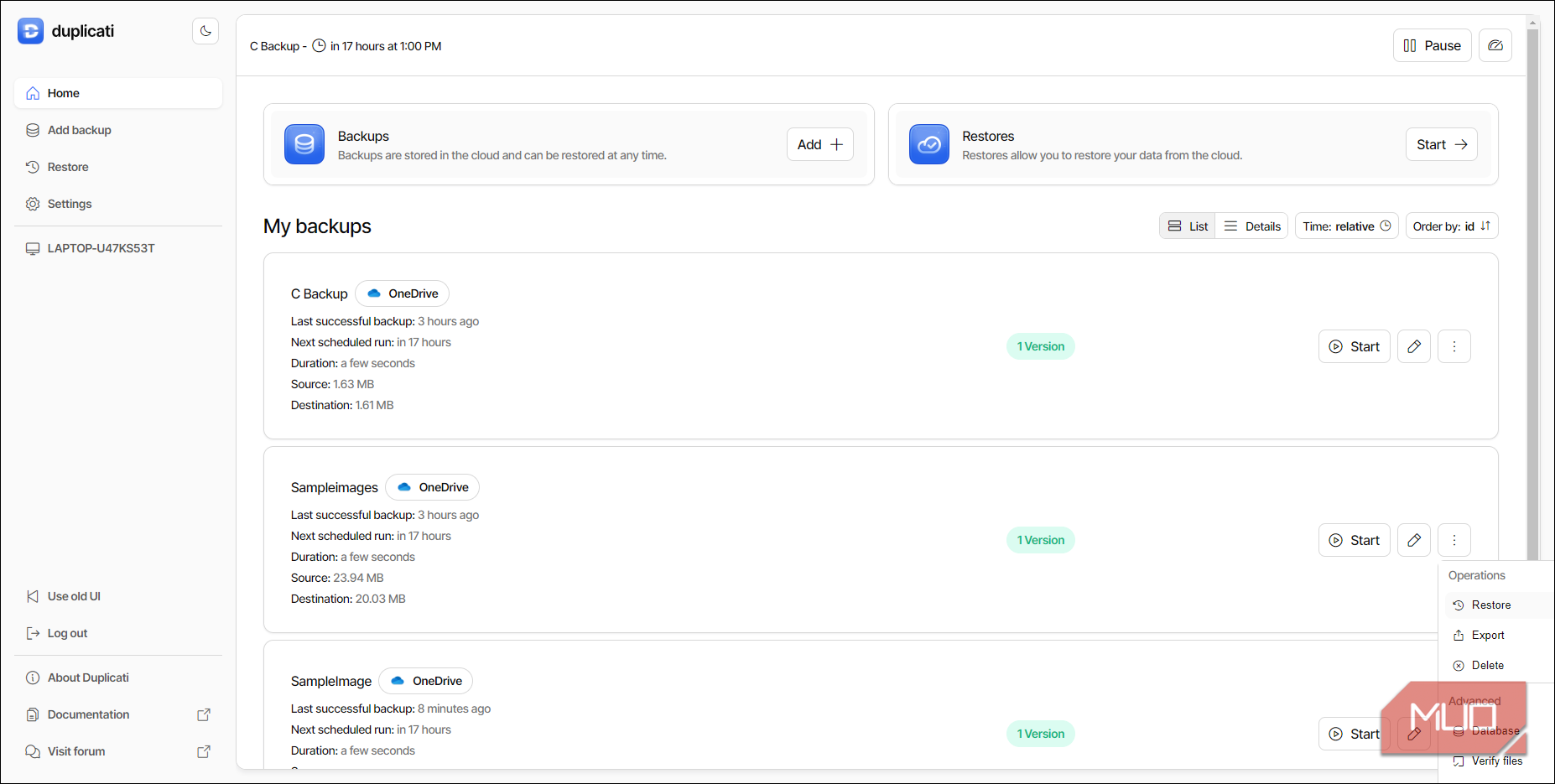Click Documentation external link icon

(x=203, y=714)
